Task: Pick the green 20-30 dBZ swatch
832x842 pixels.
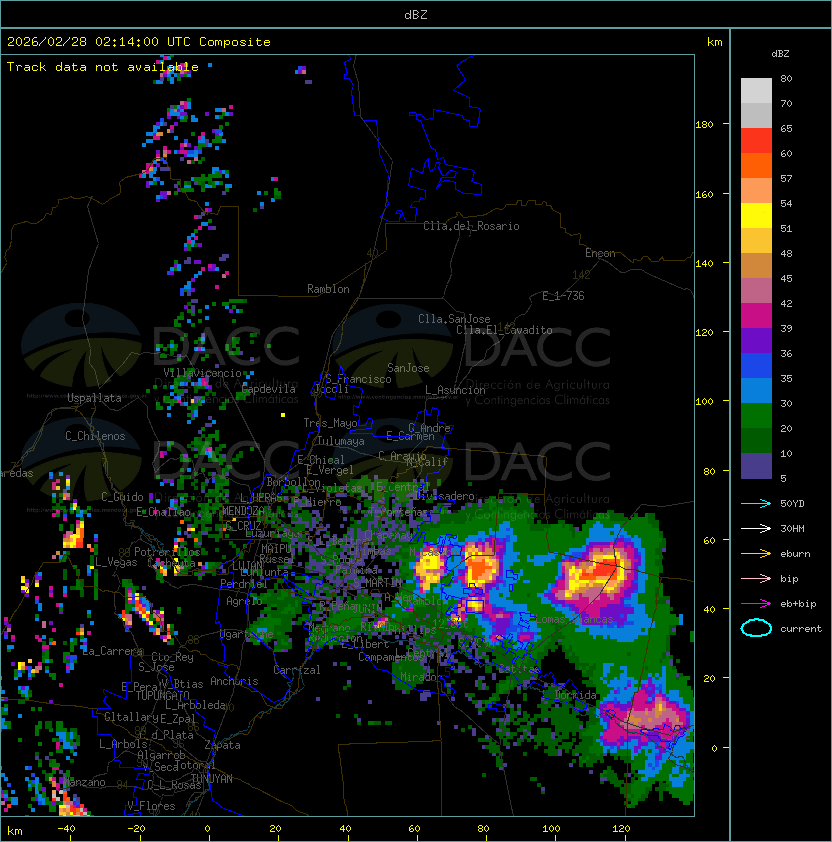Action: pos(756,415)
